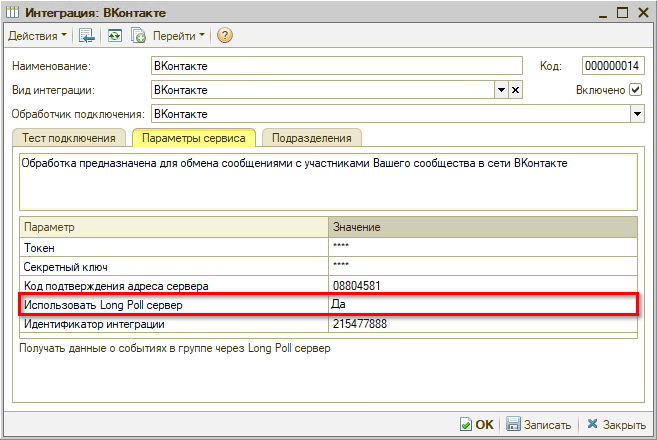
Task: Click the find-in-list toolbar icon
Action: click(x=87, y=36)
